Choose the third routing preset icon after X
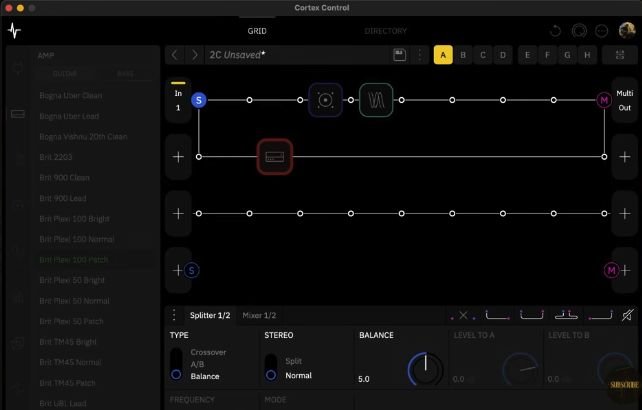 [x=566, y=315]
